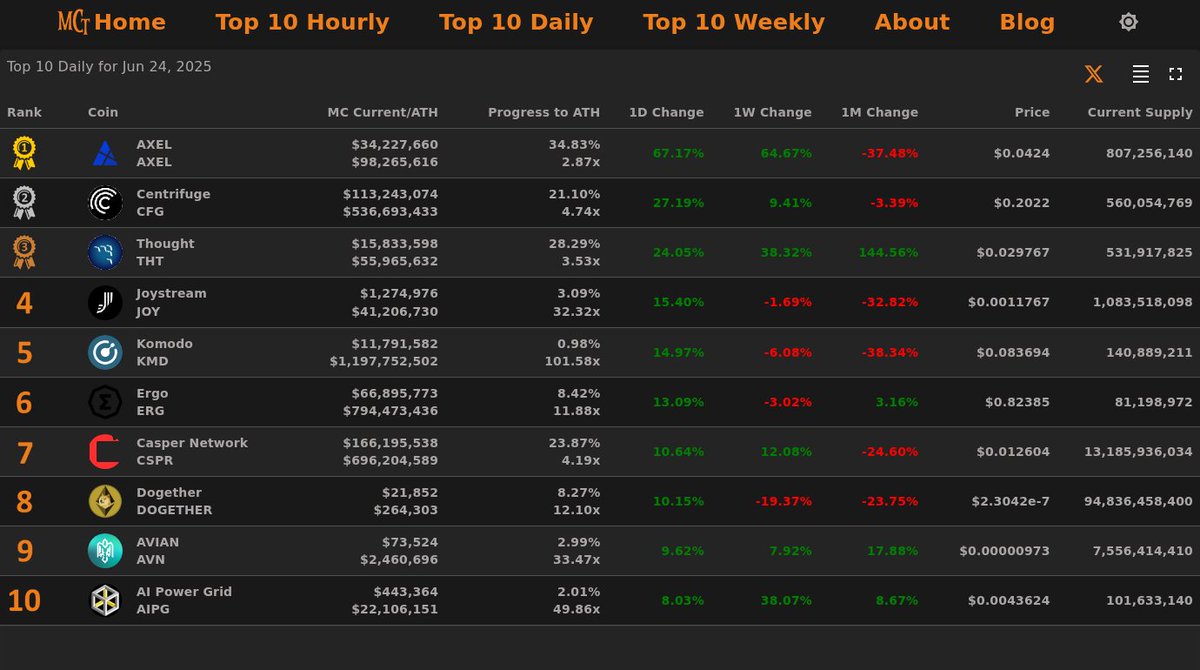The width and height of the screenshot is (1200, 670).
Task: Click the Dogether coin logo
Action: point(105,501)
